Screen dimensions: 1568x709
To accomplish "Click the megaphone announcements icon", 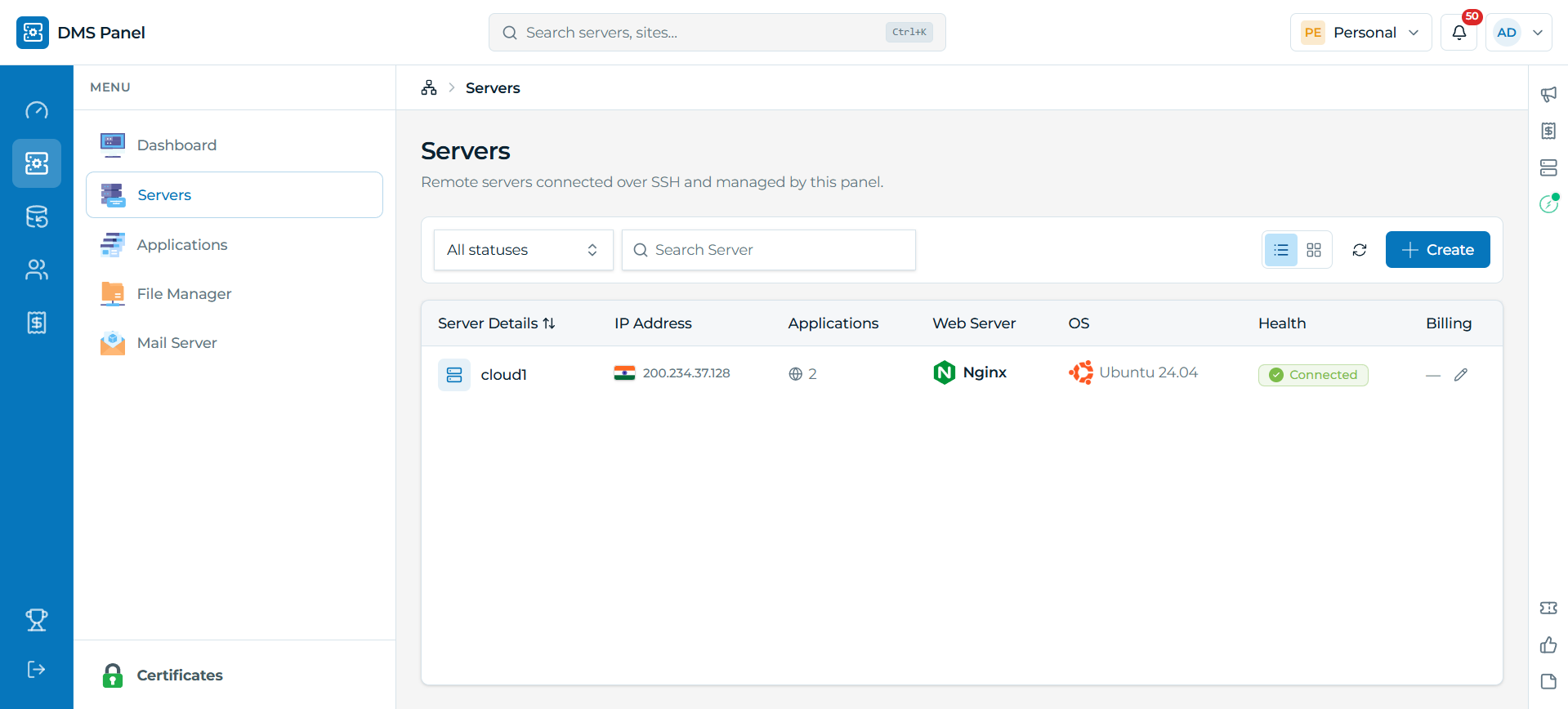I will tap(1548, 95).
